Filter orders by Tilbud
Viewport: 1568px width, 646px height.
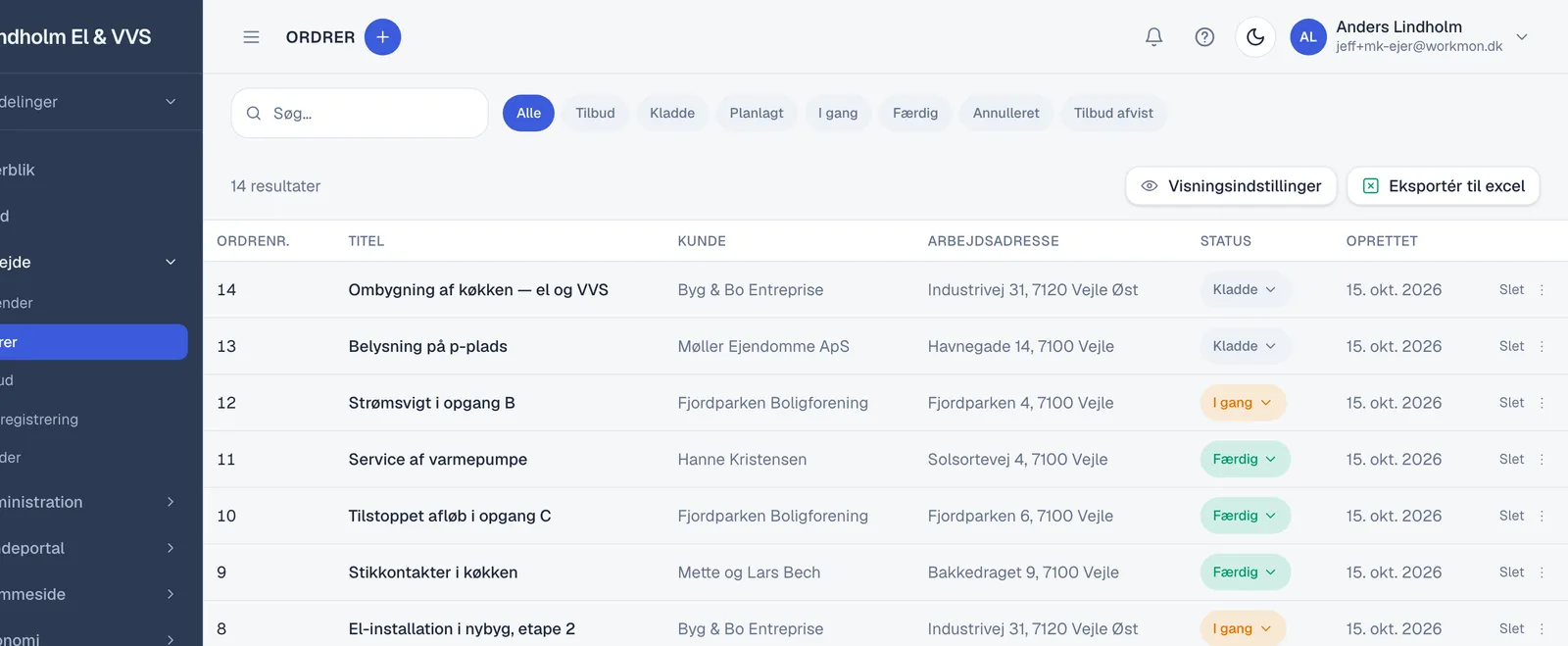pos(595,114)
